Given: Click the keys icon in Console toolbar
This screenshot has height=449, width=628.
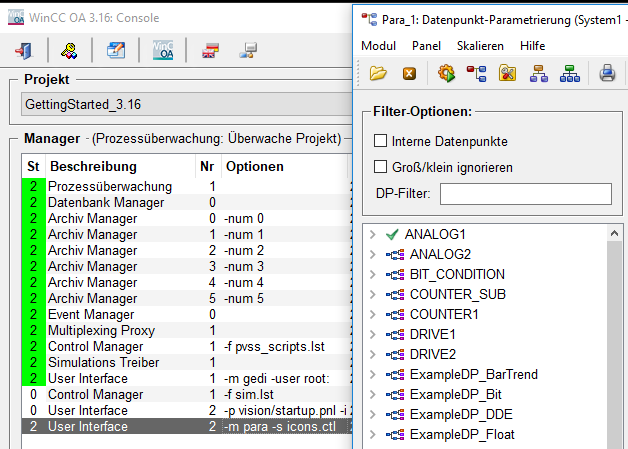Looking at the screenshot, I should click(x=69, y=50).
